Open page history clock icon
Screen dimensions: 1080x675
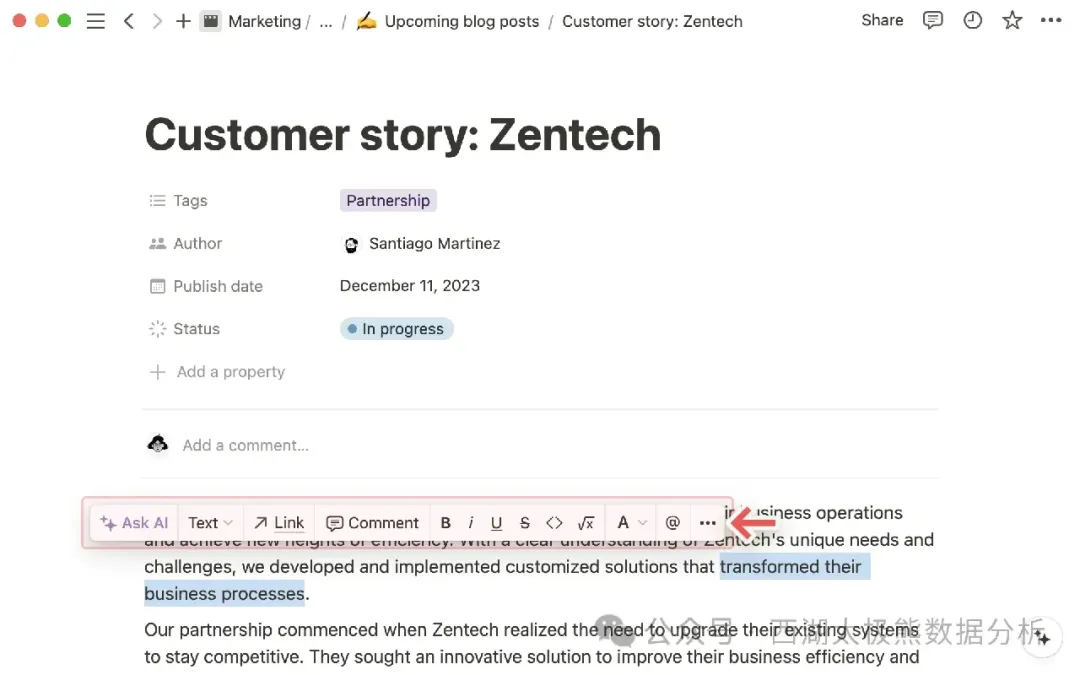pyautogui.click(x=972, y=21)
